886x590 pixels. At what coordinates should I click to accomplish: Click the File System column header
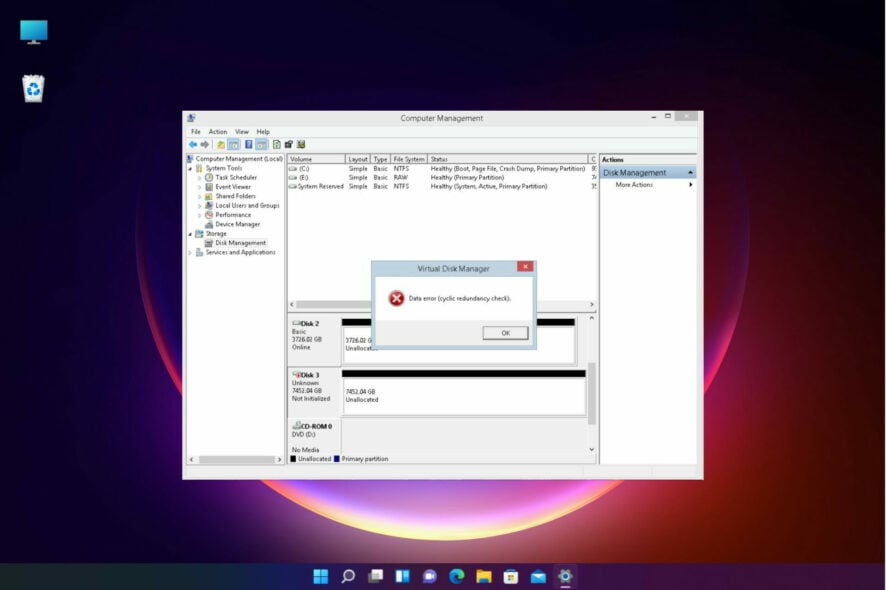point(408,159)
